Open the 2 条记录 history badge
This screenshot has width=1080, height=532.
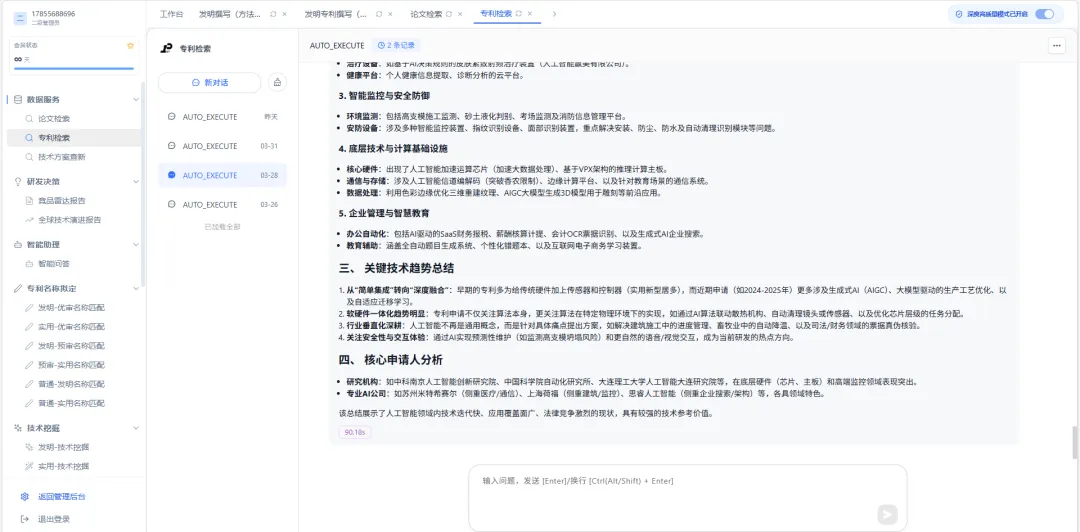coord(396,45)
